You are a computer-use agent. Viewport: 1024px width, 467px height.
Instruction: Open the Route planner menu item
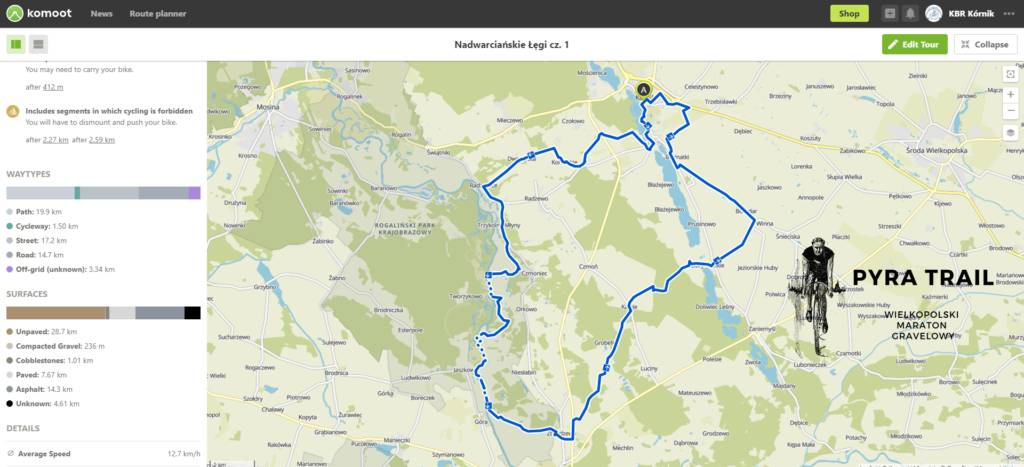click(157, 14)
